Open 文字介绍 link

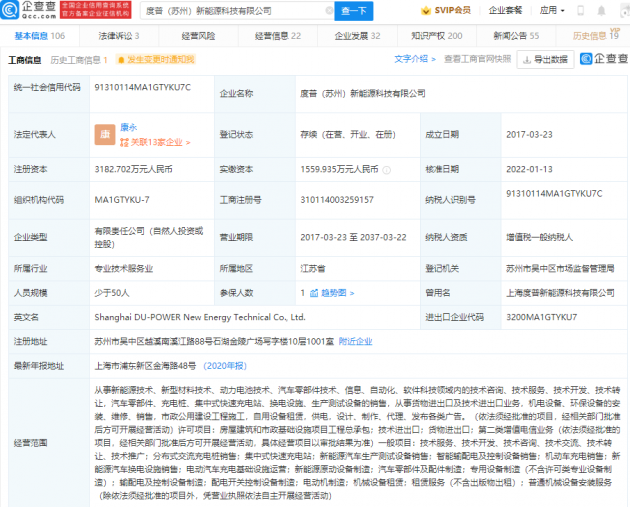pyautogui.click(x=415, y=59)
